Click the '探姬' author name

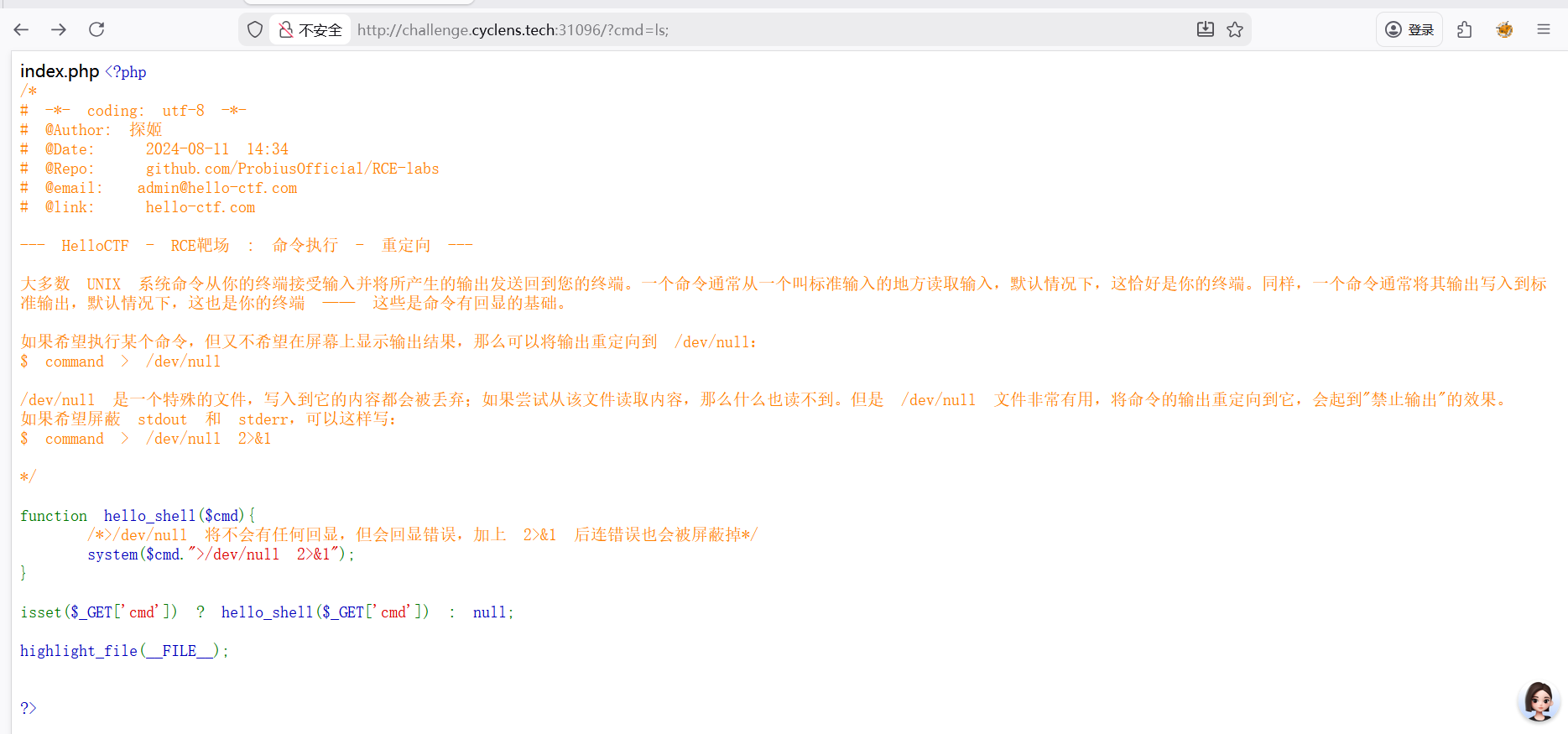coord(146,130)
